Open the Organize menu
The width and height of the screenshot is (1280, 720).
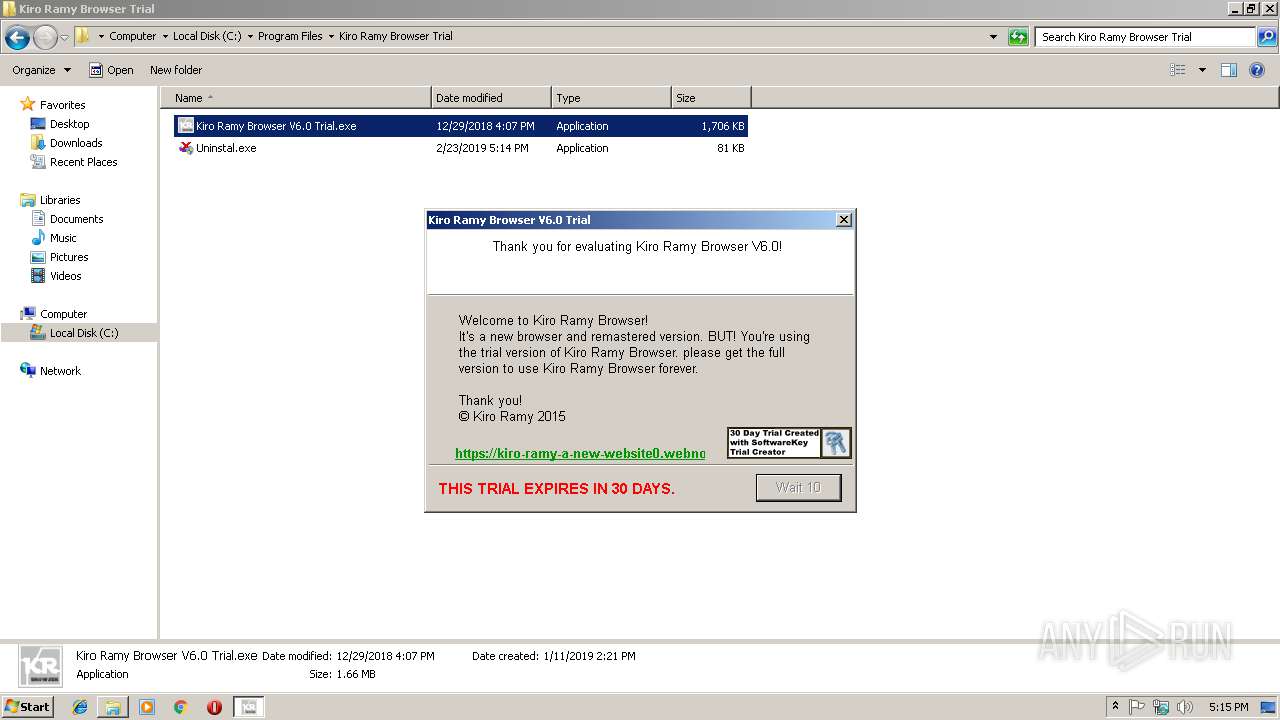pos(41,70)
